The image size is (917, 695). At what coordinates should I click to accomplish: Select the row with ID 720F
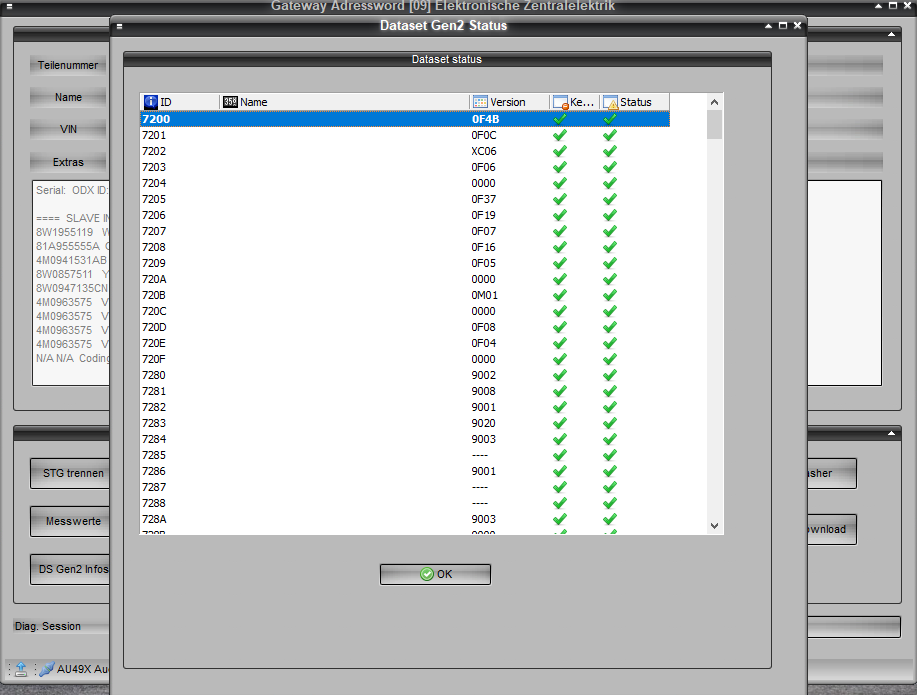(405, 359)
